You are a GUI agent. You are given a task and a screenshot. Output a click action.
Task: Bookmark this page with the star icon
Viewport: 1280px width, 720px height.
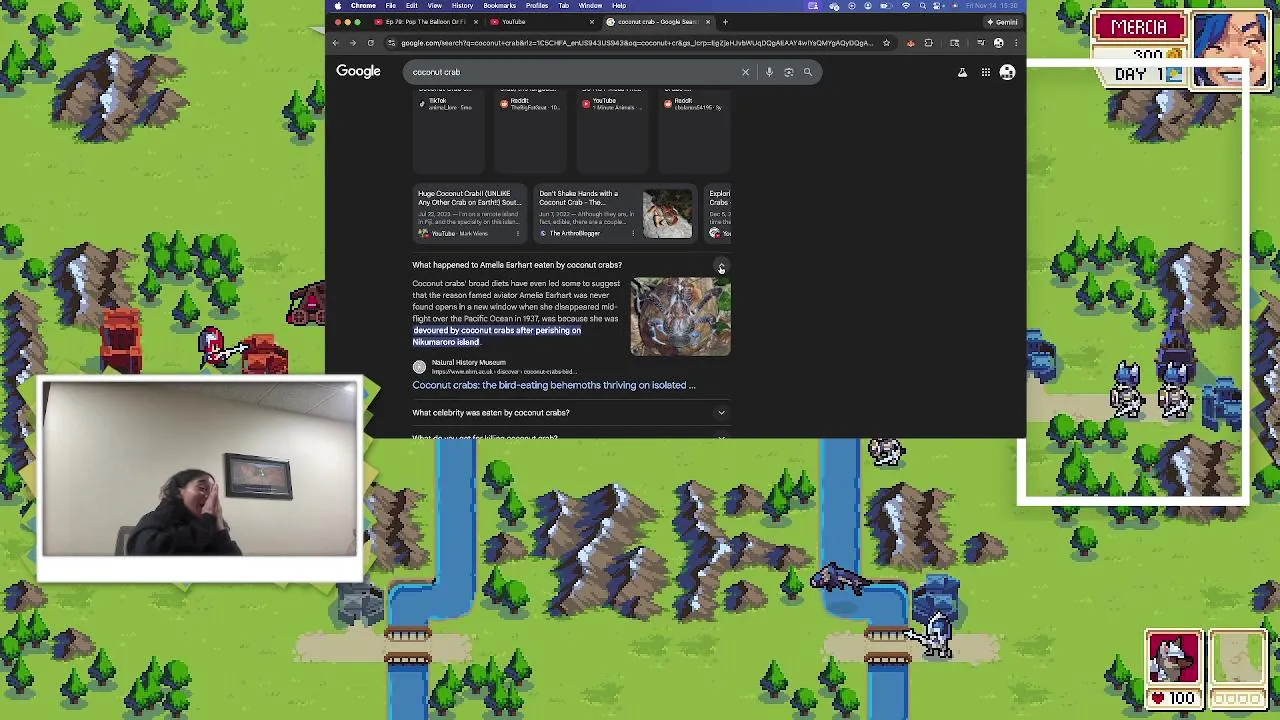tap(886, 43)
